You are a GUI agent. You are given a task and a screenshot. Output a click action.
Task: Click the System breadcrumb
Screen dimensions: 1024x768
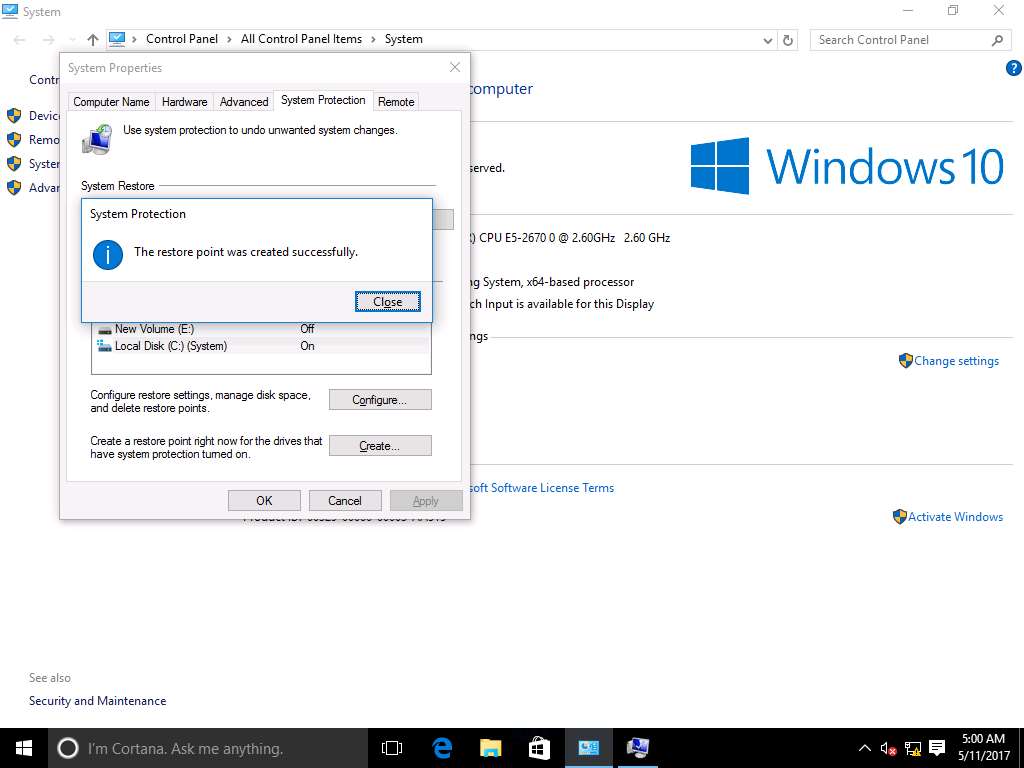pos(404,39)
